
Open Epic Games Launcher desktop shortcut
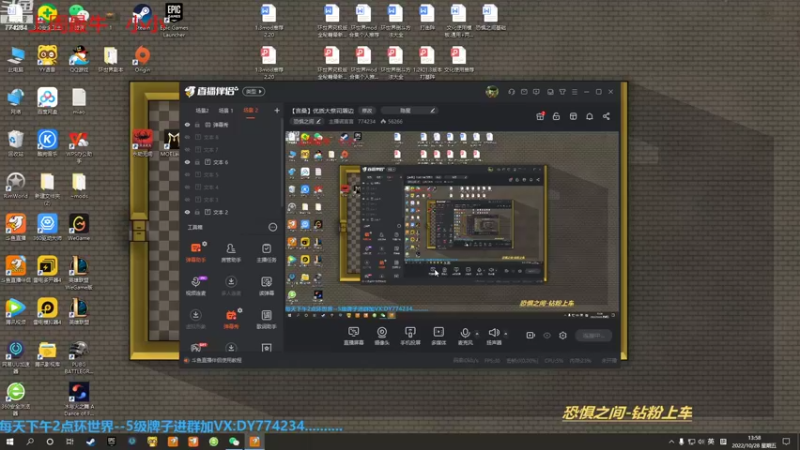point(174,20)
